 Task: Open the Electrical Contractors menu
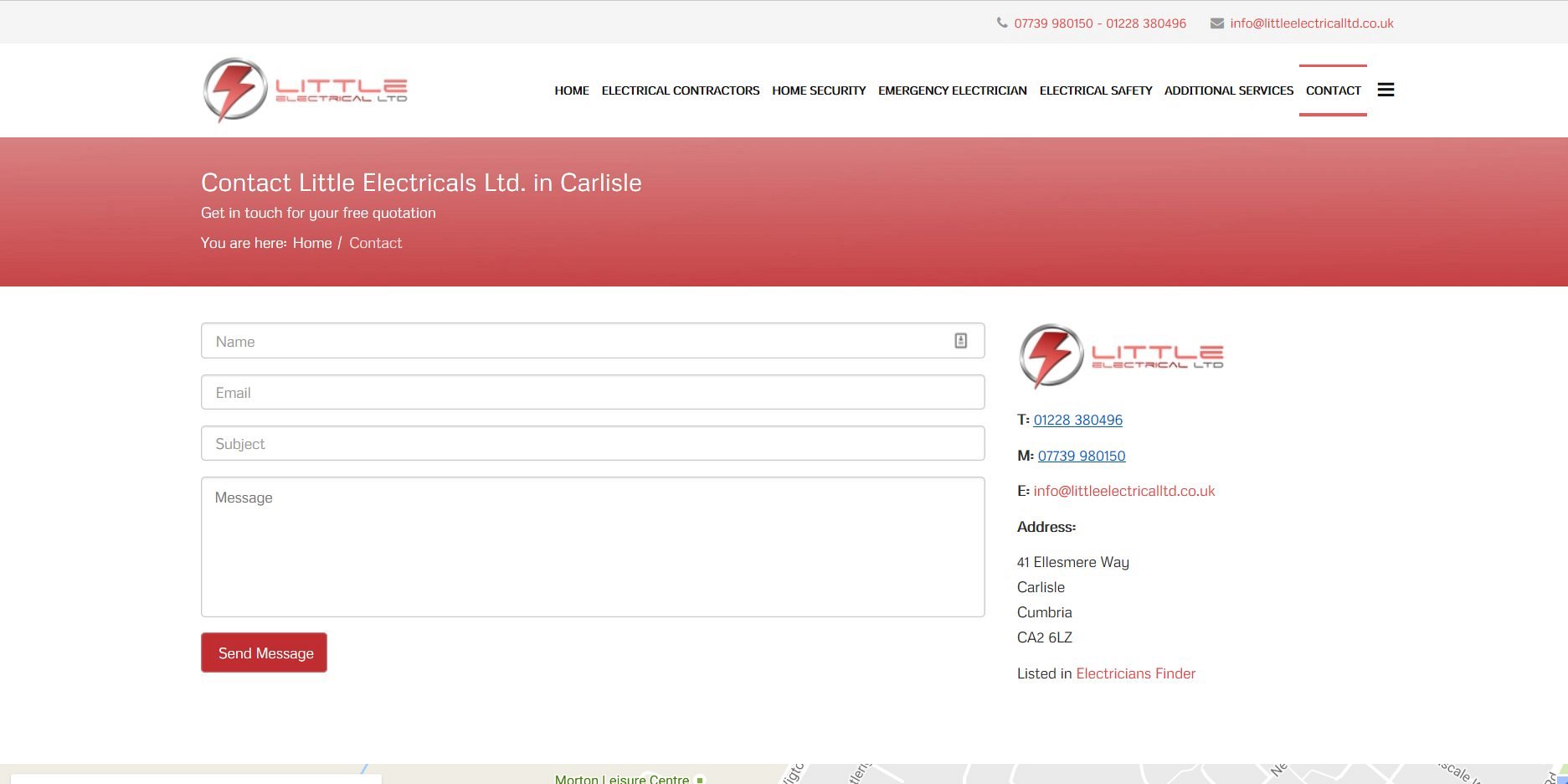pos(680,90)
